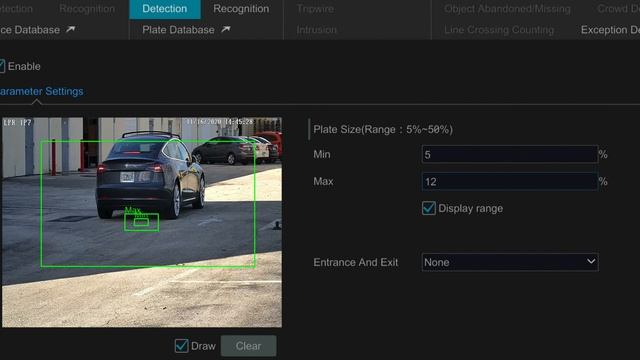Open the dimmed Recognition tab on left

87,9
